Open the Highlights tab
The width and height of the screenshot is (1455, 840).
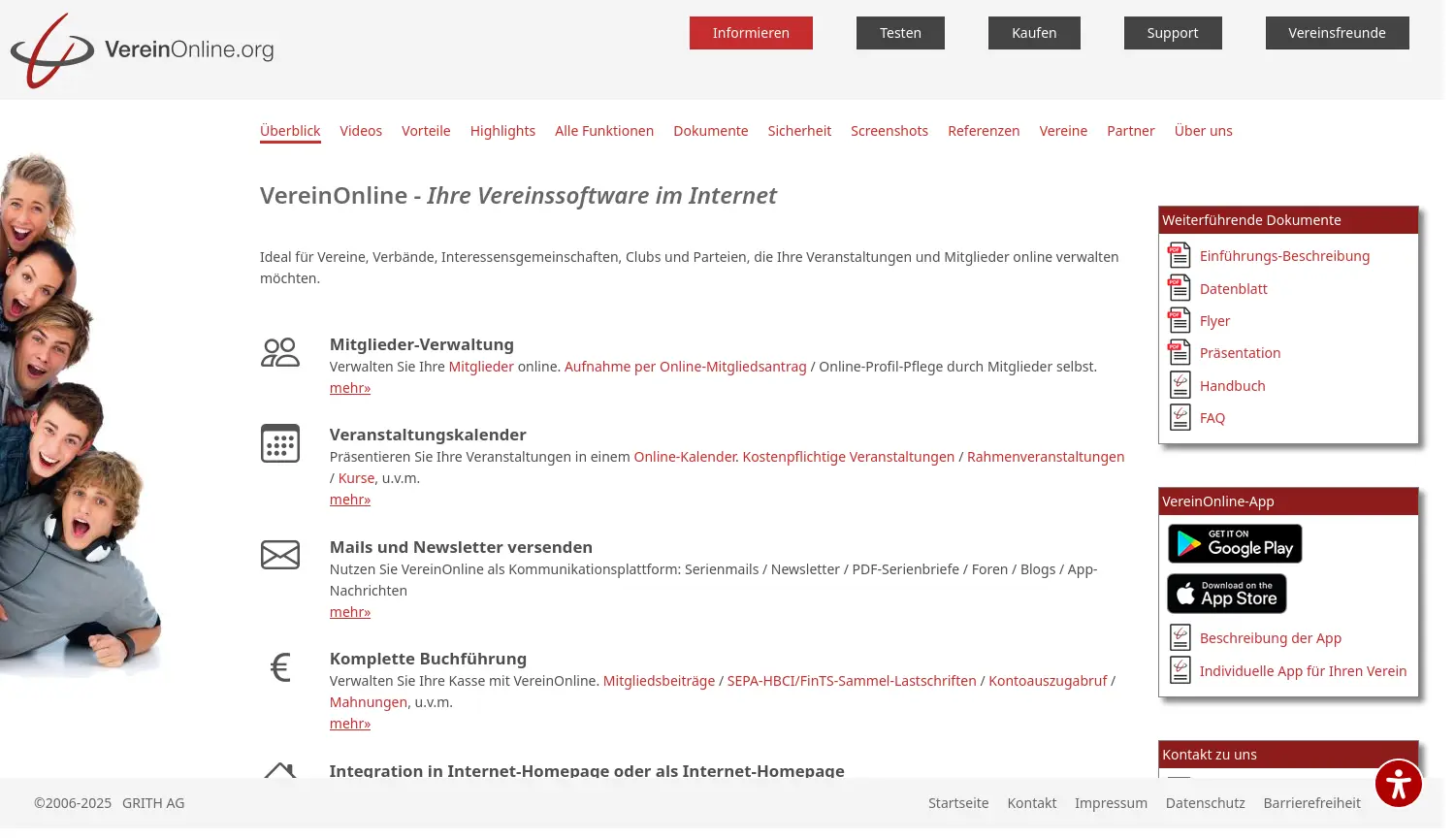click(x=502, y=131)
